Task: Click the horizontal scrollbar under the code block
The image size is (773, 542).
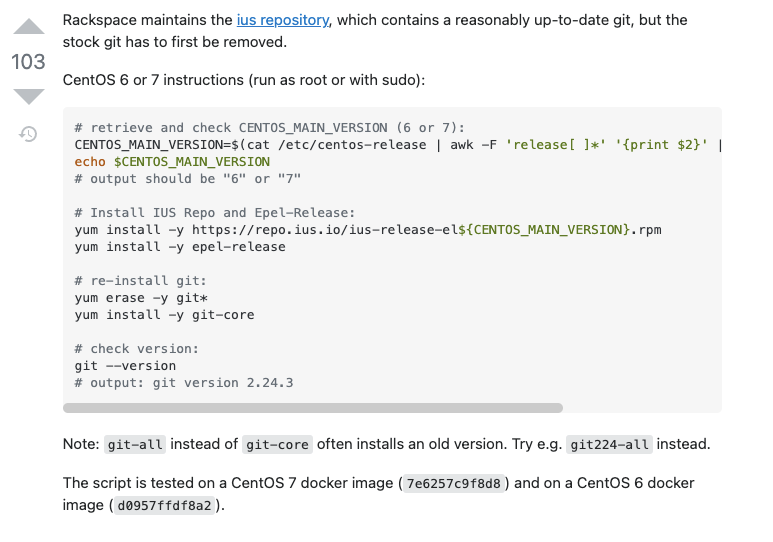Action: [x=313, y=408]
